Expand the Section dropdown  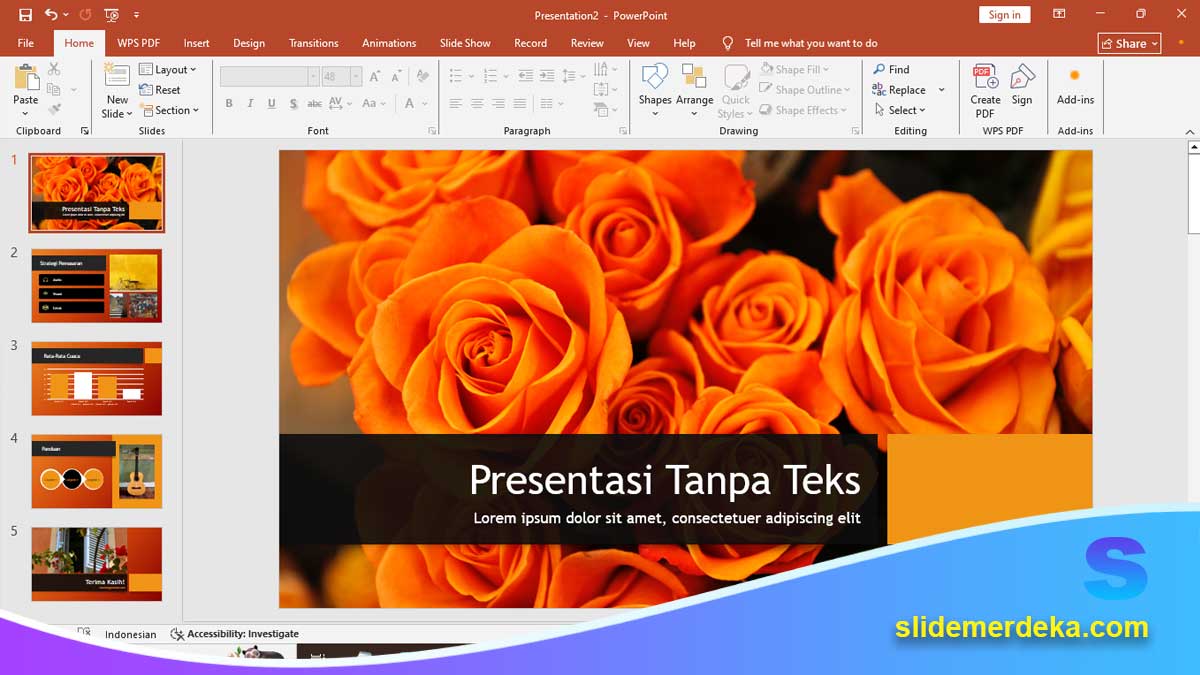click(169, 110)
